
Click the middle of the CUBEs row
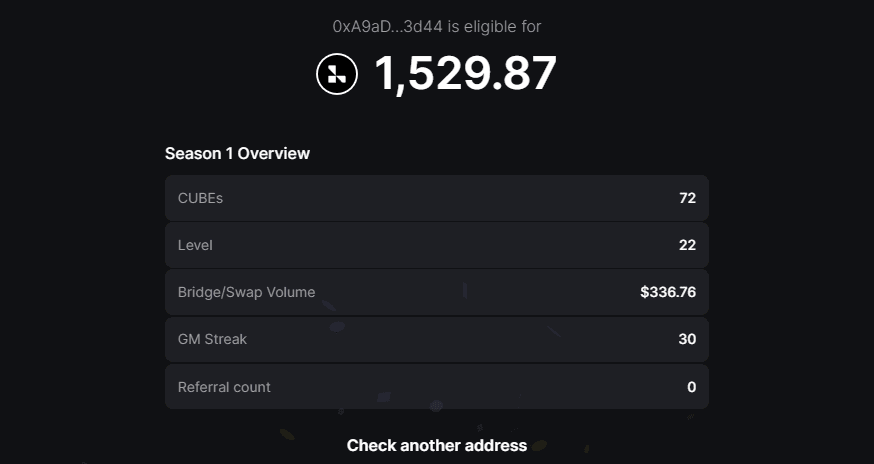[x=437, y=198]
